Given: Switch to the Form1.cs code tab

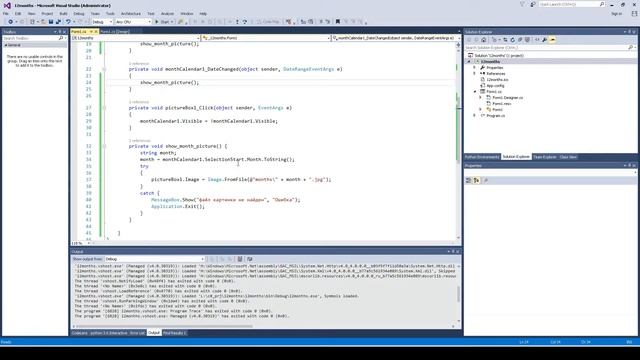Looking at the screenshot, I should pyautogui.click(x=79, y=31).
